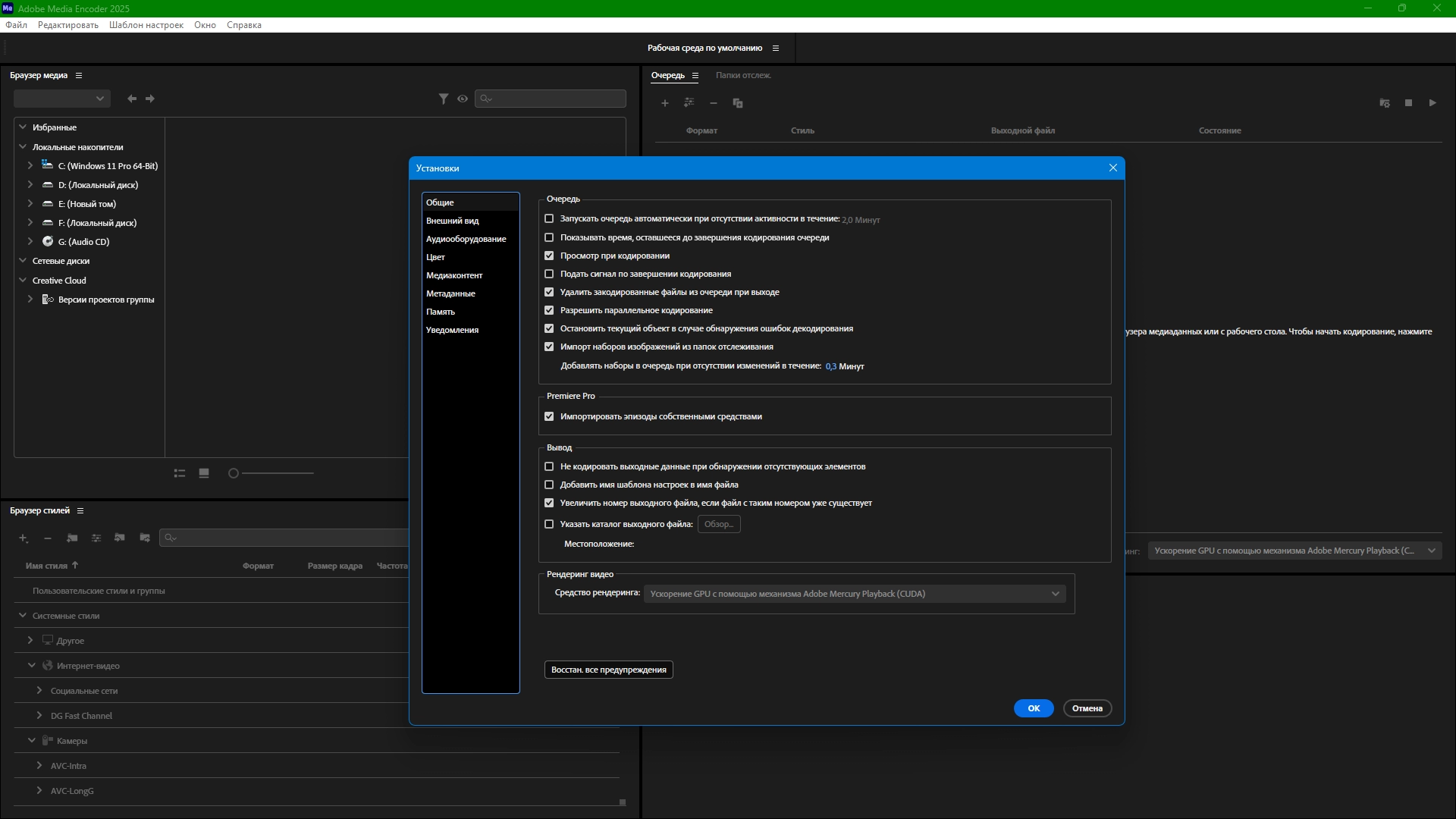The width and height of the screenshot is (1456, 819).
Task: Enable 'Показывать время, оставшееся' checkbox
Action: (x=549, y=237)
